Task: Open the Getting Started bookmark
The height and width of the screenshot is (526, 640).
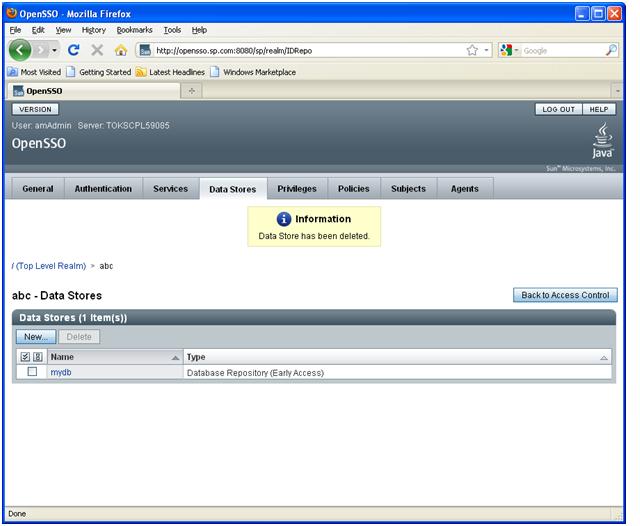Action: pos(98,72)
